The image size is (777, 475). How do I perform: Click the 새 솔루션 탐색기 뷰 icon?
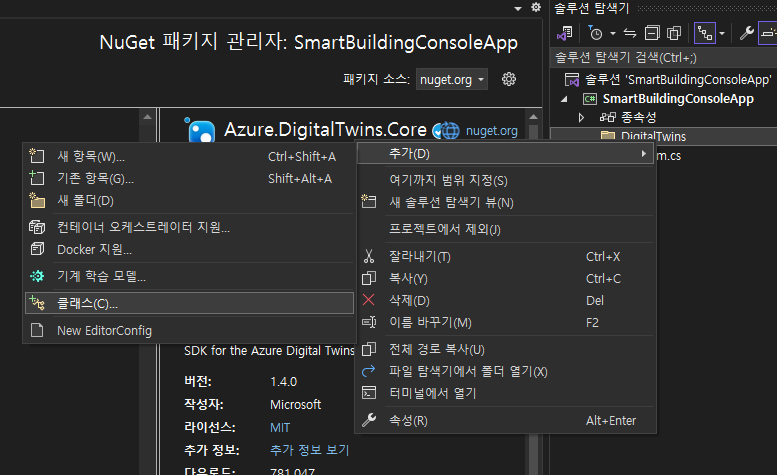tap(369, 202)
